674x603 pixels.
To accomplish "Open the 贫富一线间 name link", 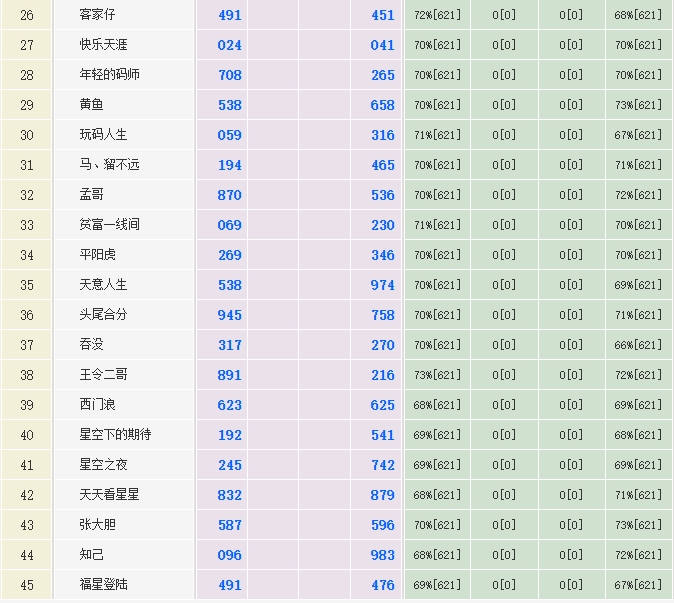I will (110, 225).
